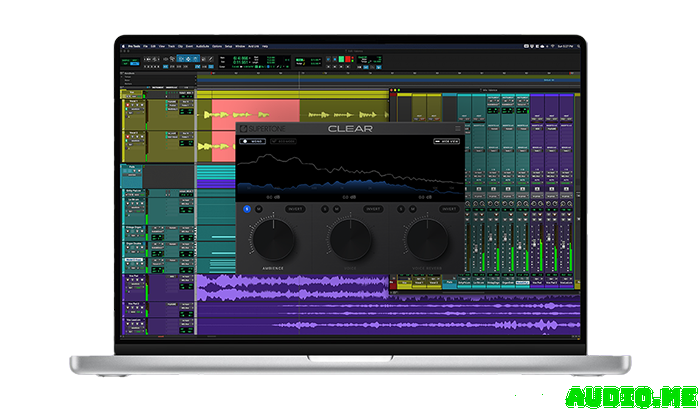The height and width of the screenshot is (410, 700).
Task: Select the Selector tool
Action: pyautogui.click(x=188, y=59)
